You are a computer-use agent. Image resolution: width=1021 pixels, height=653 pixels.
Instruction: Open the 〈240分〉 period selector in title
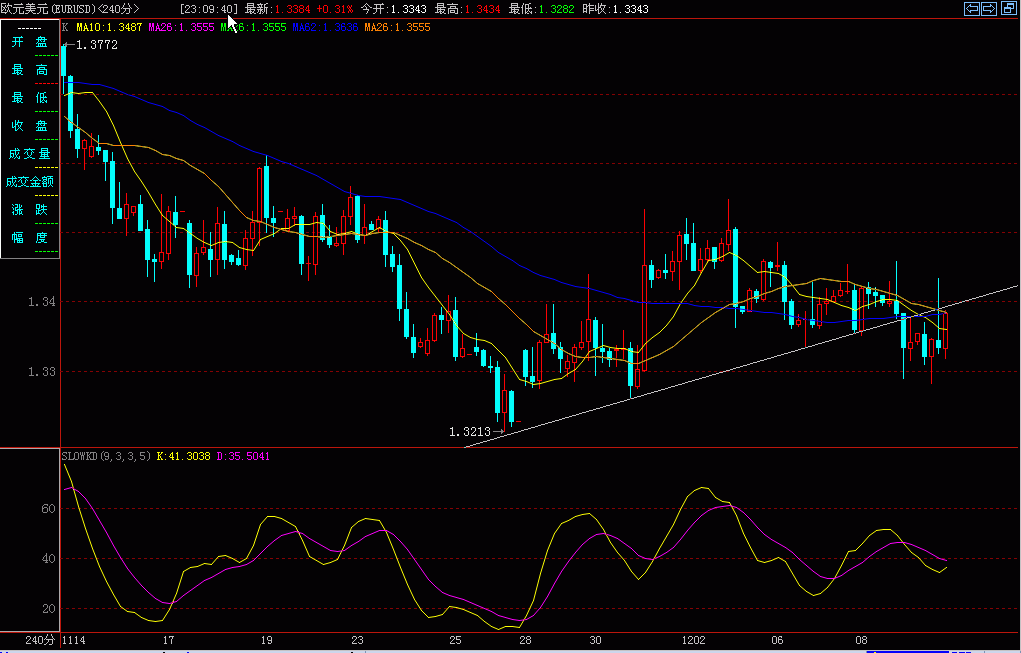tap(119, 9)
